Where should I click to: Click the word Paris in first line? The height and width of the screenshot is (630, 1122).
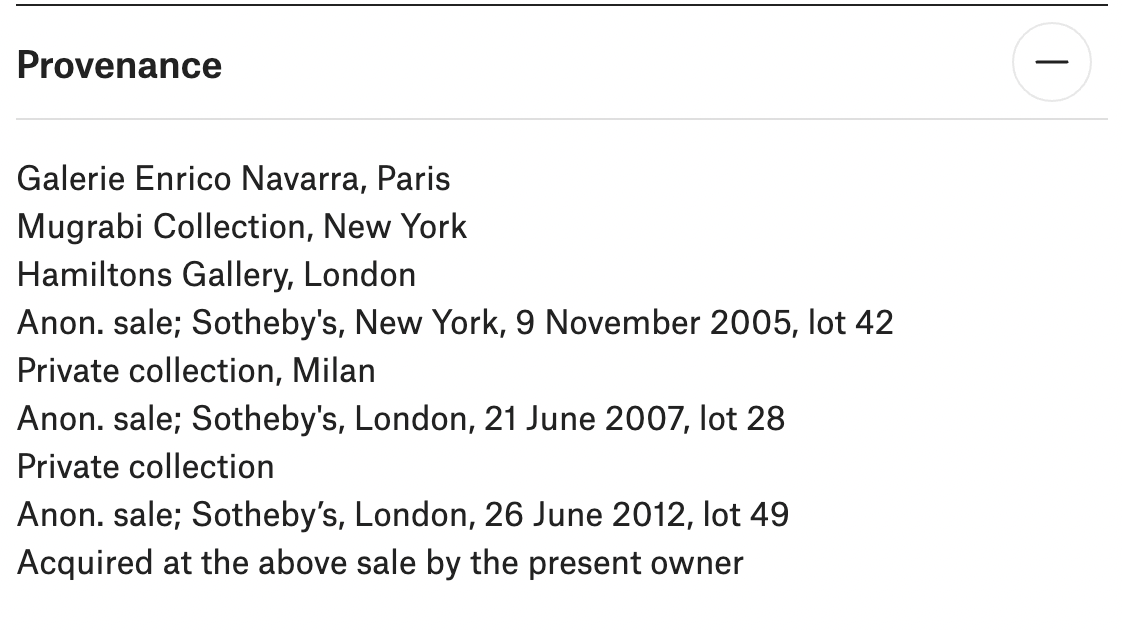[x=414, y=179]
